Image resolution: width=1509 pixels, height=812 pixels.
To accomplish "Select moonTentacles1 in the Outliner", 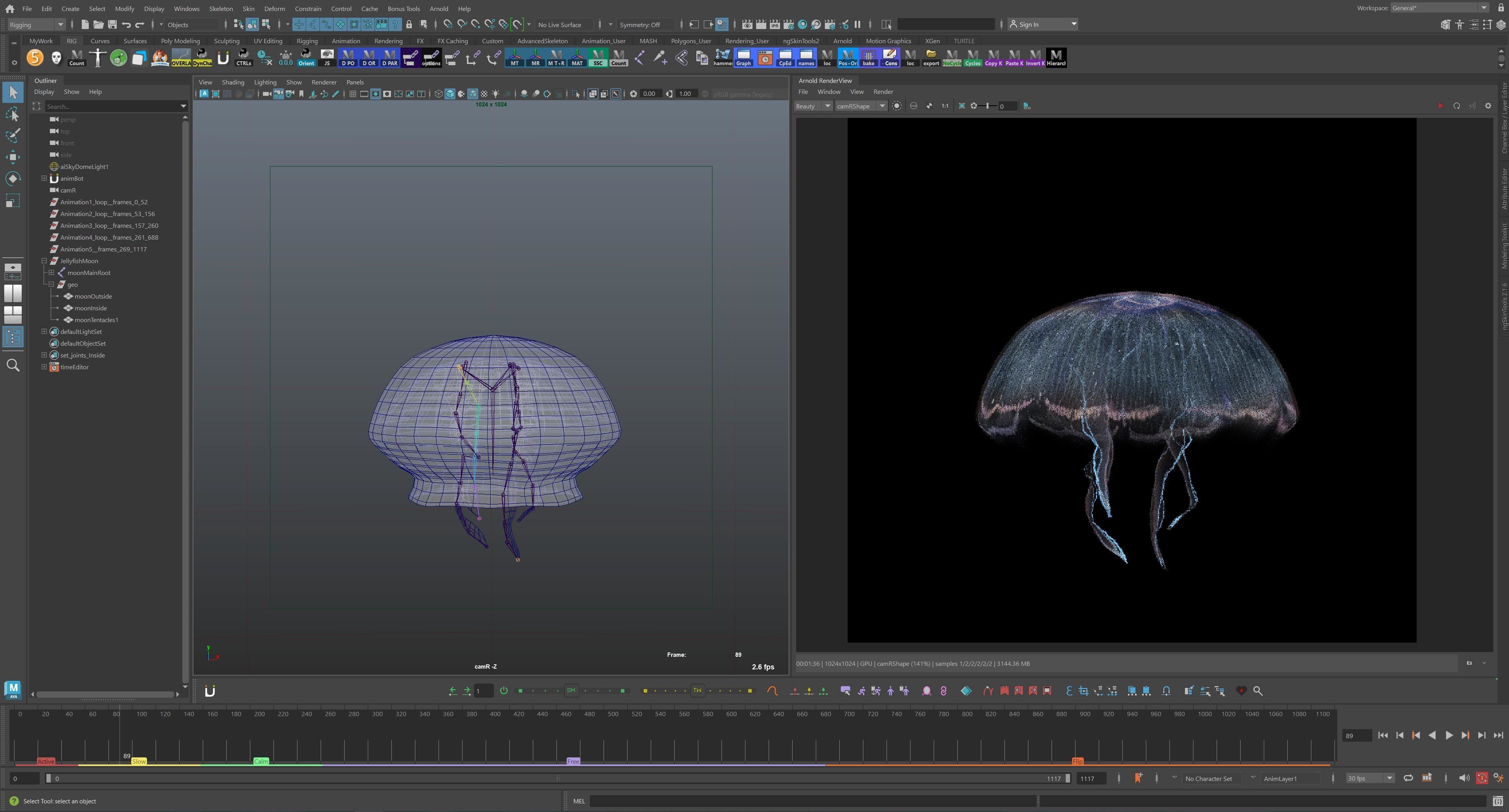I will click(96, 320).
